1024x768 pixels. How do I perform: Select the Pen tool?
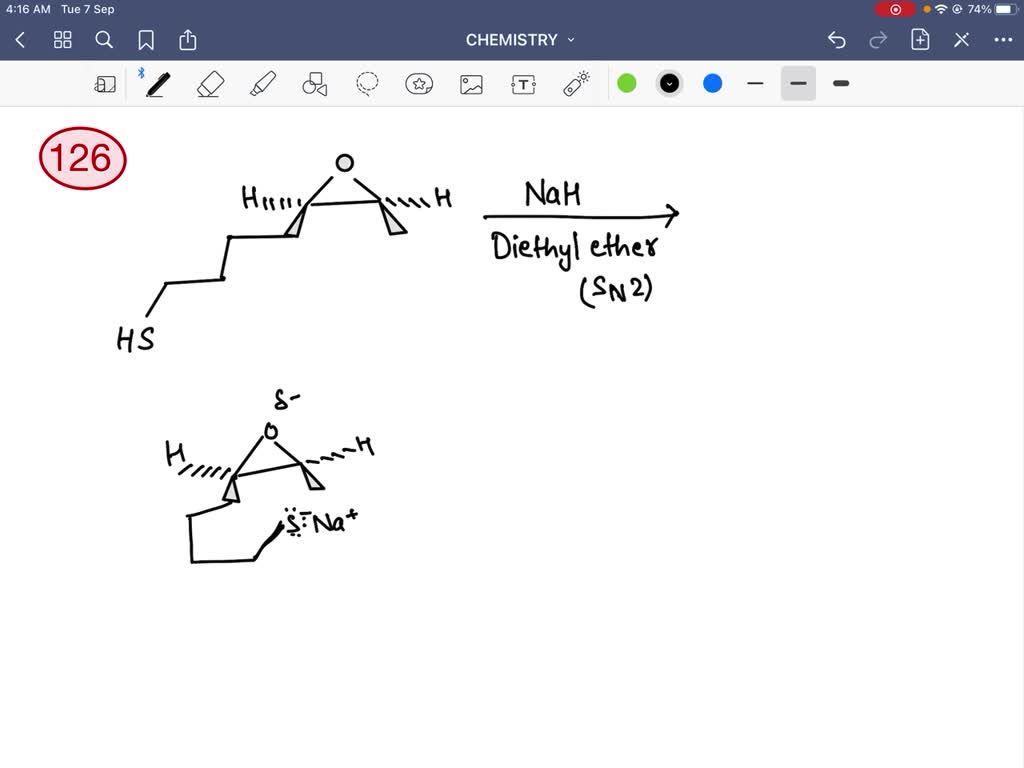click(157, 84)
